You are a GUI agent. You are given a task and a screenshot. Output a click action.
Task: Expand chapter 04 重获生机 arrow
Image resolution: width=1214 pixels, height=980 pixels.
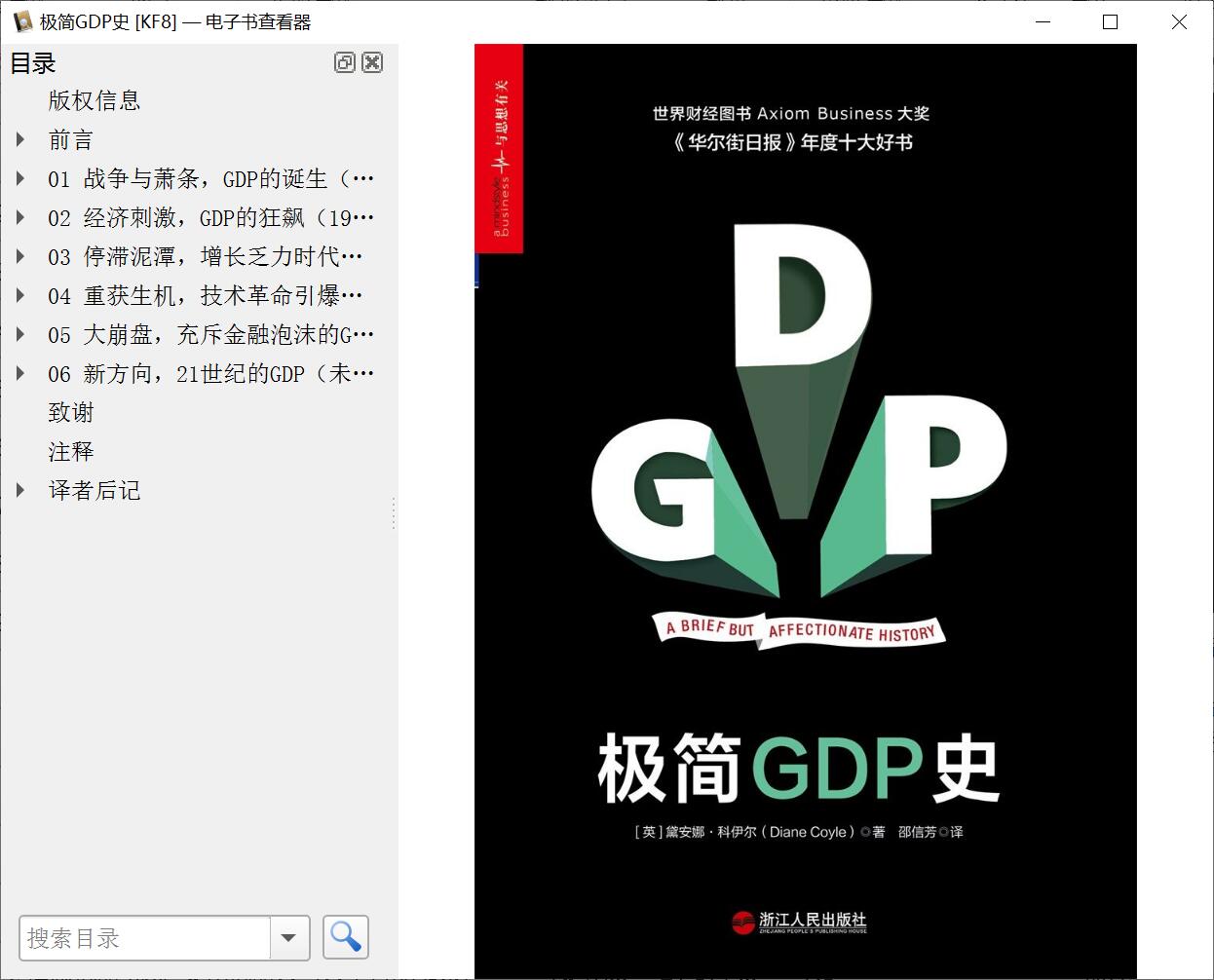pyautogui.click(x=20, y=295)
